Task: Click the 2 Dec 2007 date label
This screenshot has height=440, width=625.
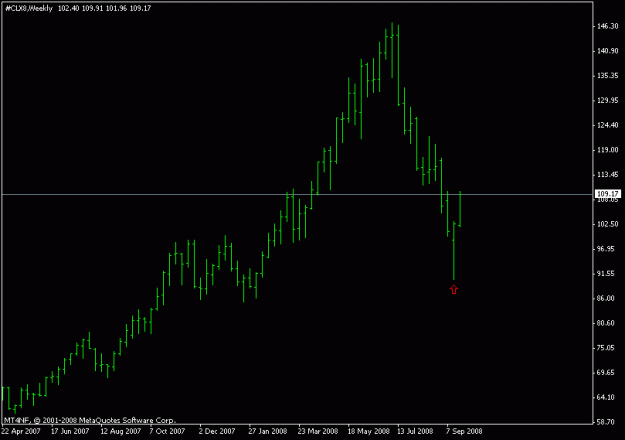Action: [x=217, y=431]
